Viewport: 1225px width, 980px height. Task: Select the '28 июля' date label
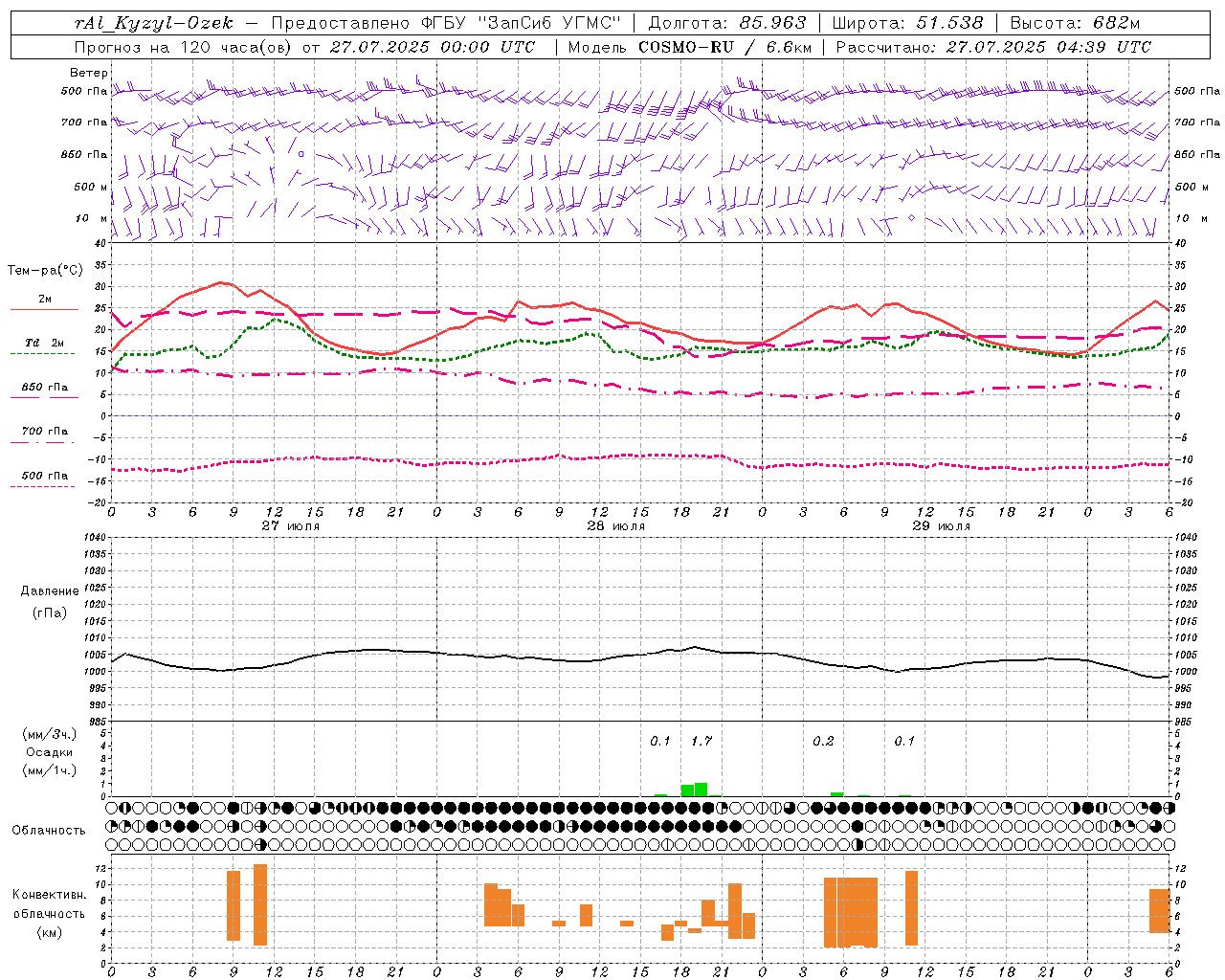coord(615,525)
